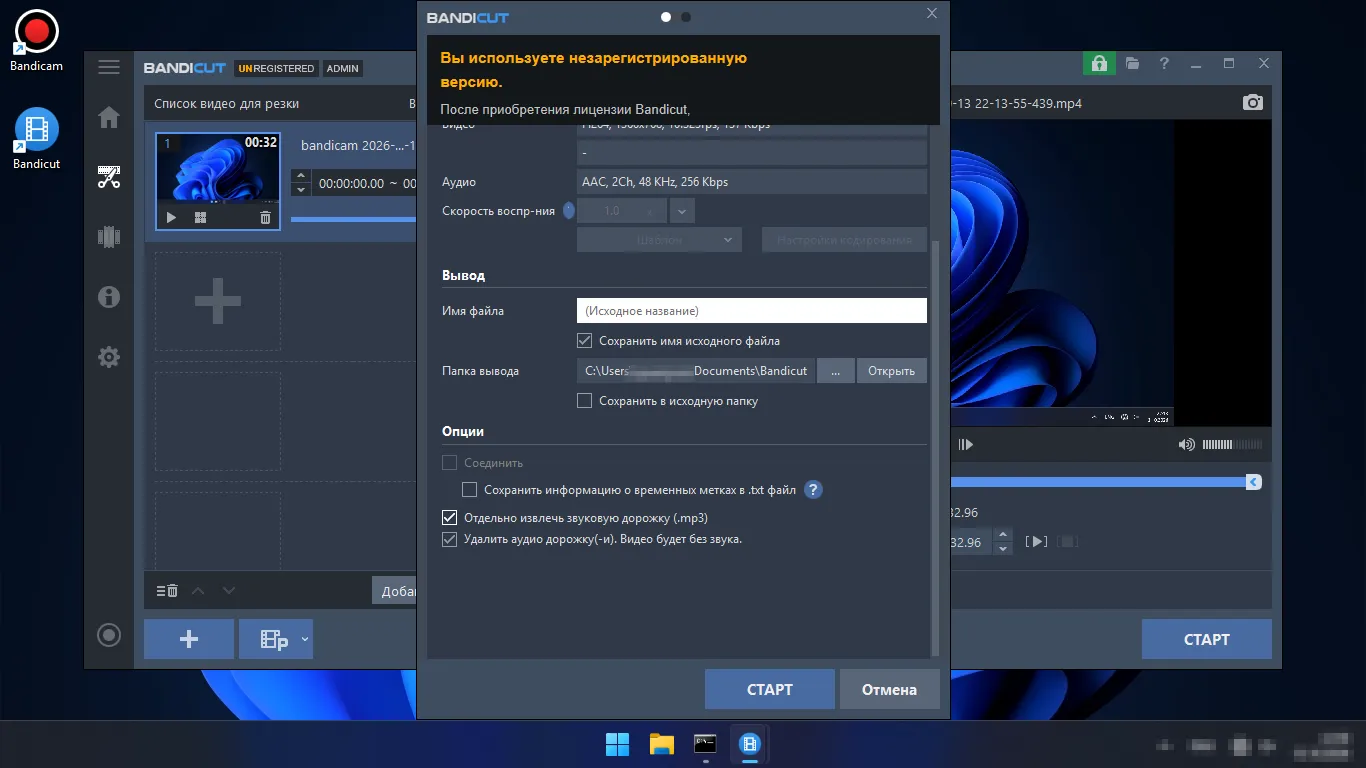
Task: Open the 'Шаблон' template dropdown
Action: pyautogui.click(x=659, y=240)
